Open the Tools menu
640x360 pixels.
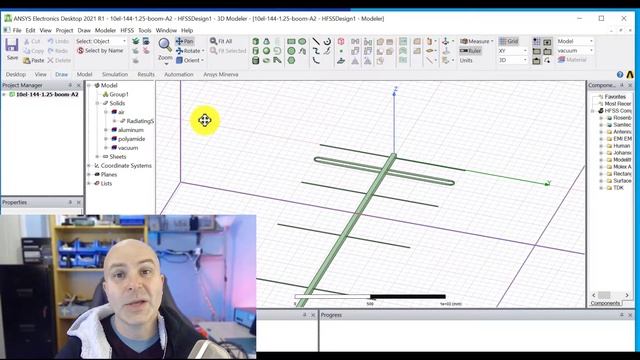144,30
